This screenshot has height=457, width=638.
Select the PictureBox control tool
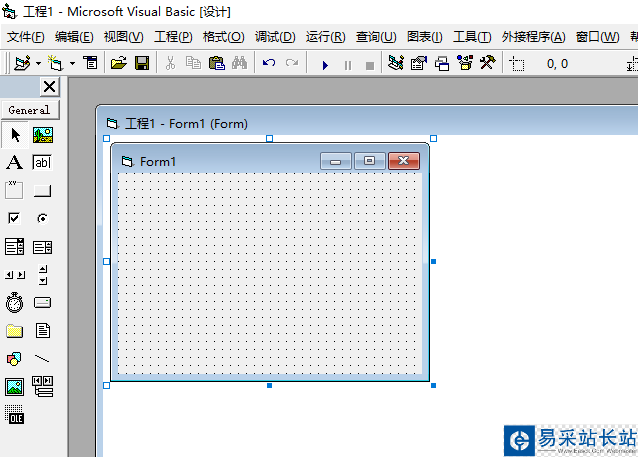click(x=43, y=135)
